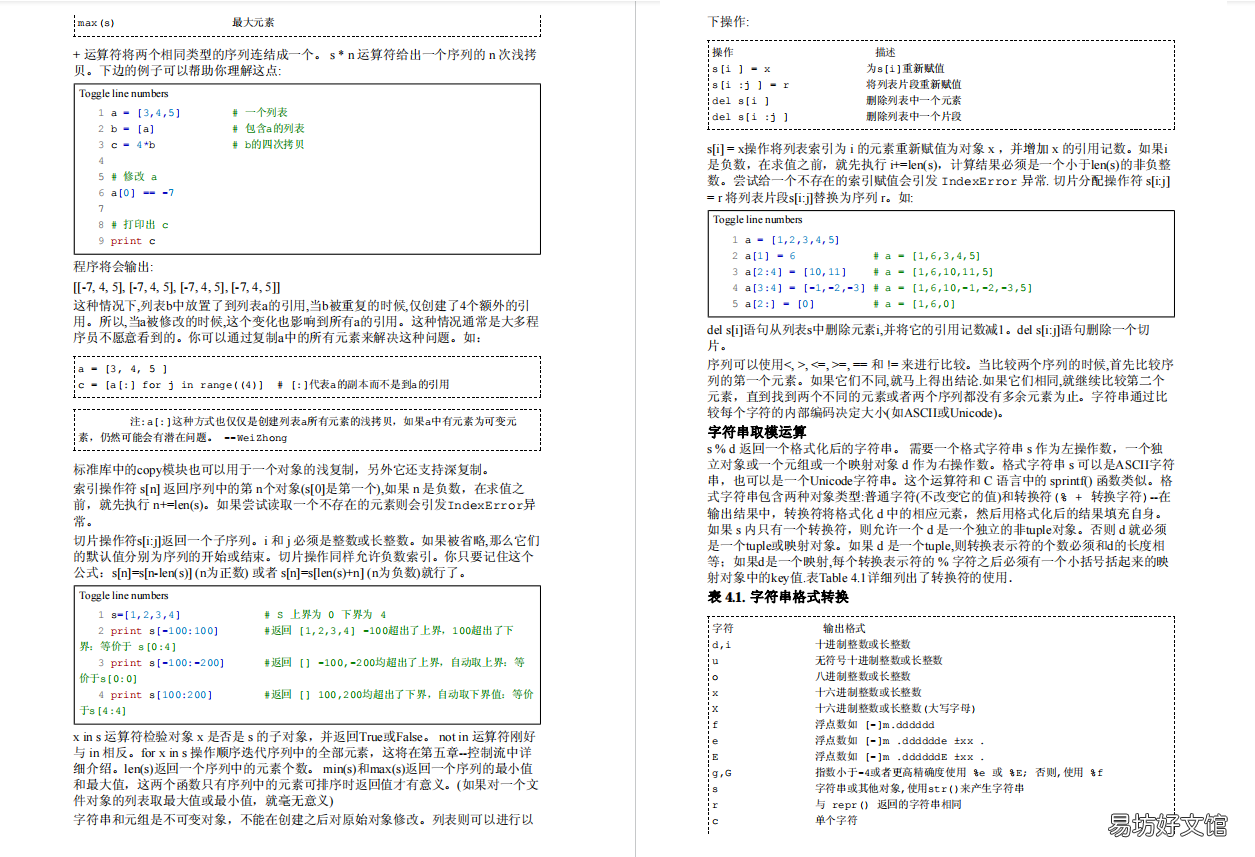Viewport: 1255px width, 857px height.
Task: Click the code line 'a[0] == -7'
Action: pyautogui.click(x=143, y=192)
